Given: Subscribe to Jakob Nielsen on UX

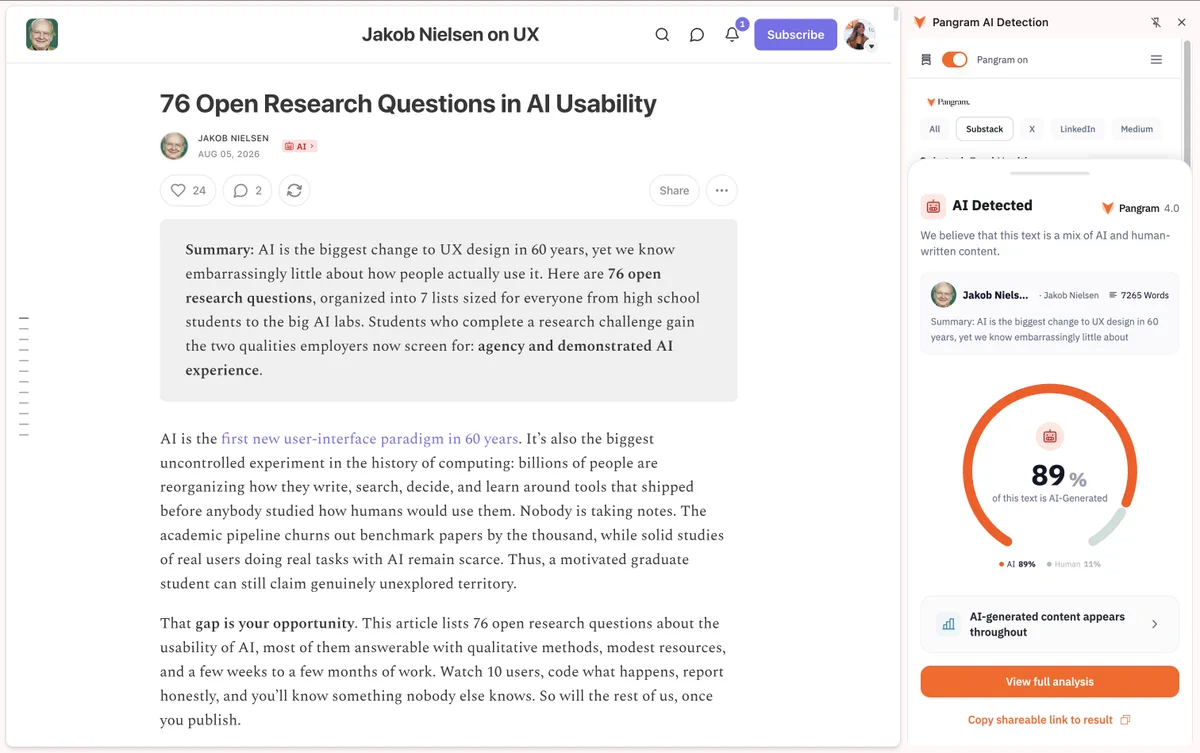Looking at the screenshot, I should tap(795, 34).
